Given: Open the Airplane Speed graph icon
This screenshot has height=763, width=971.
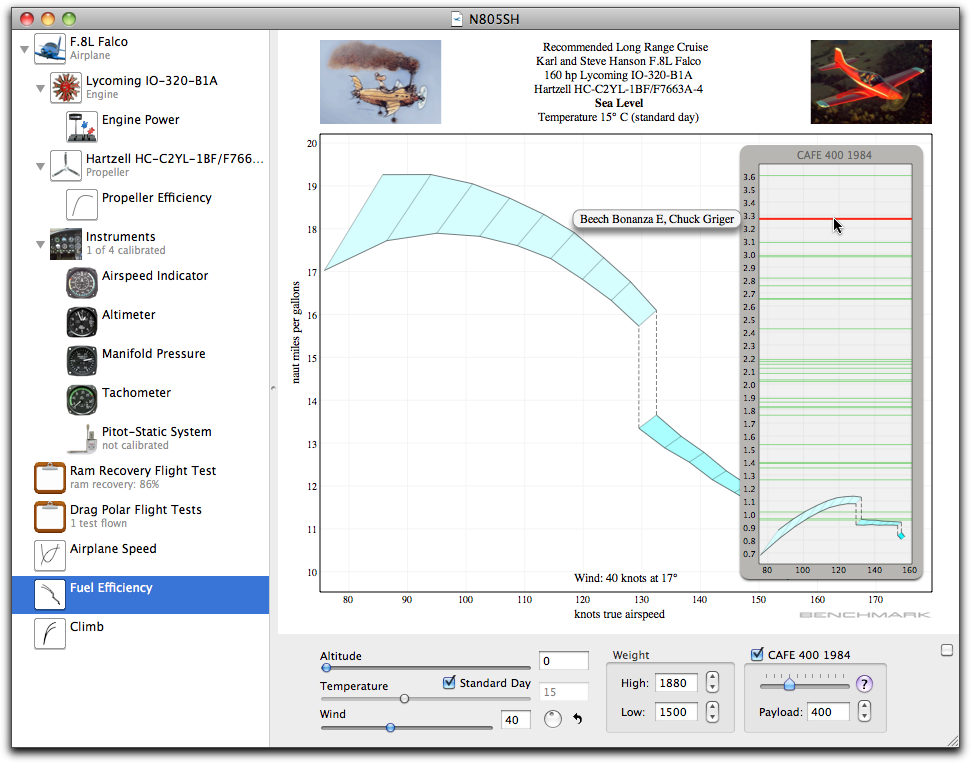Looking at the screenshot, I should click(50, 556).
